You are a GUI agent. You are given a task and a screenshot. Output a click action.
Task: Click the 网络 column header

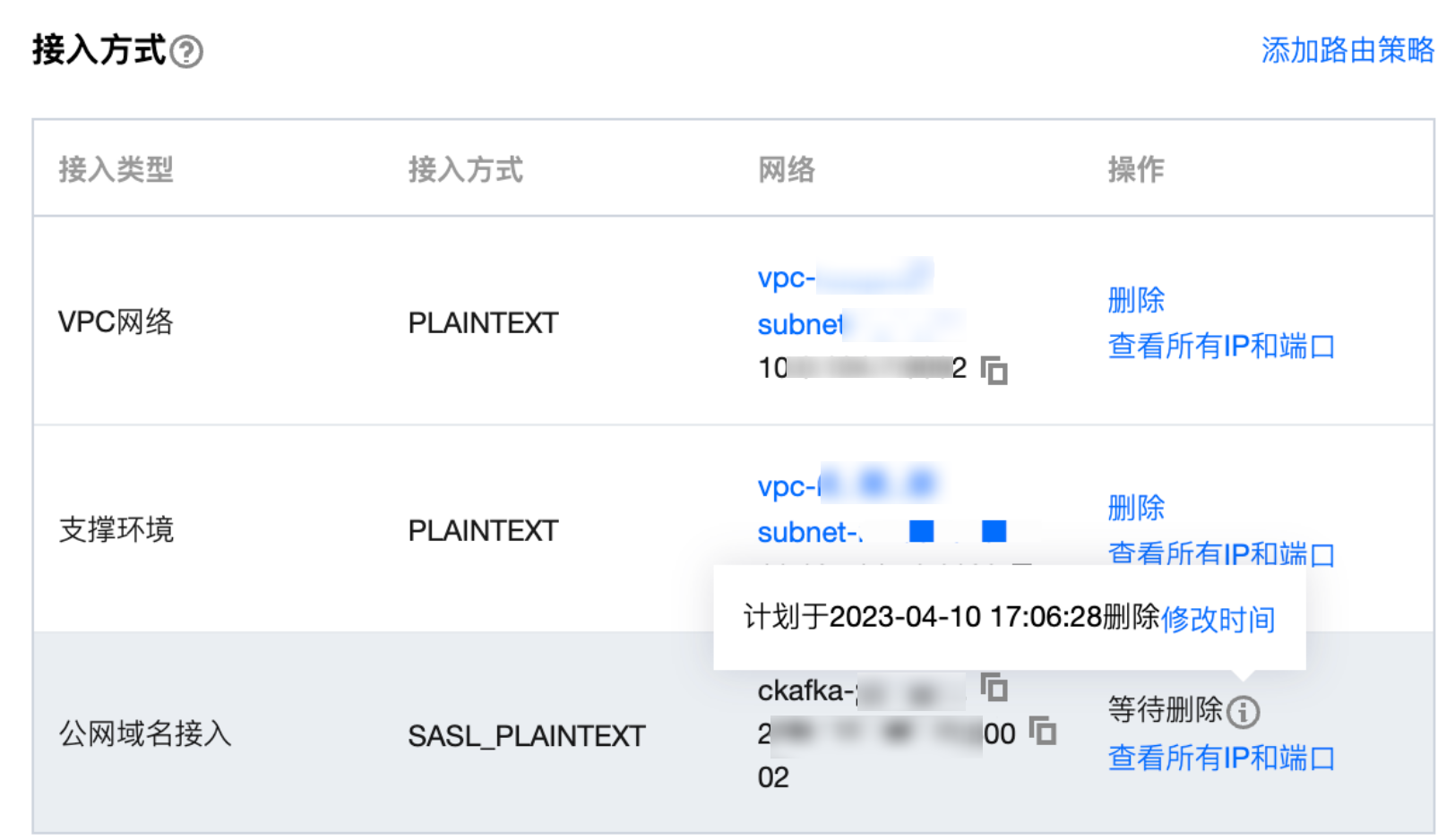(x=786, y=169)
